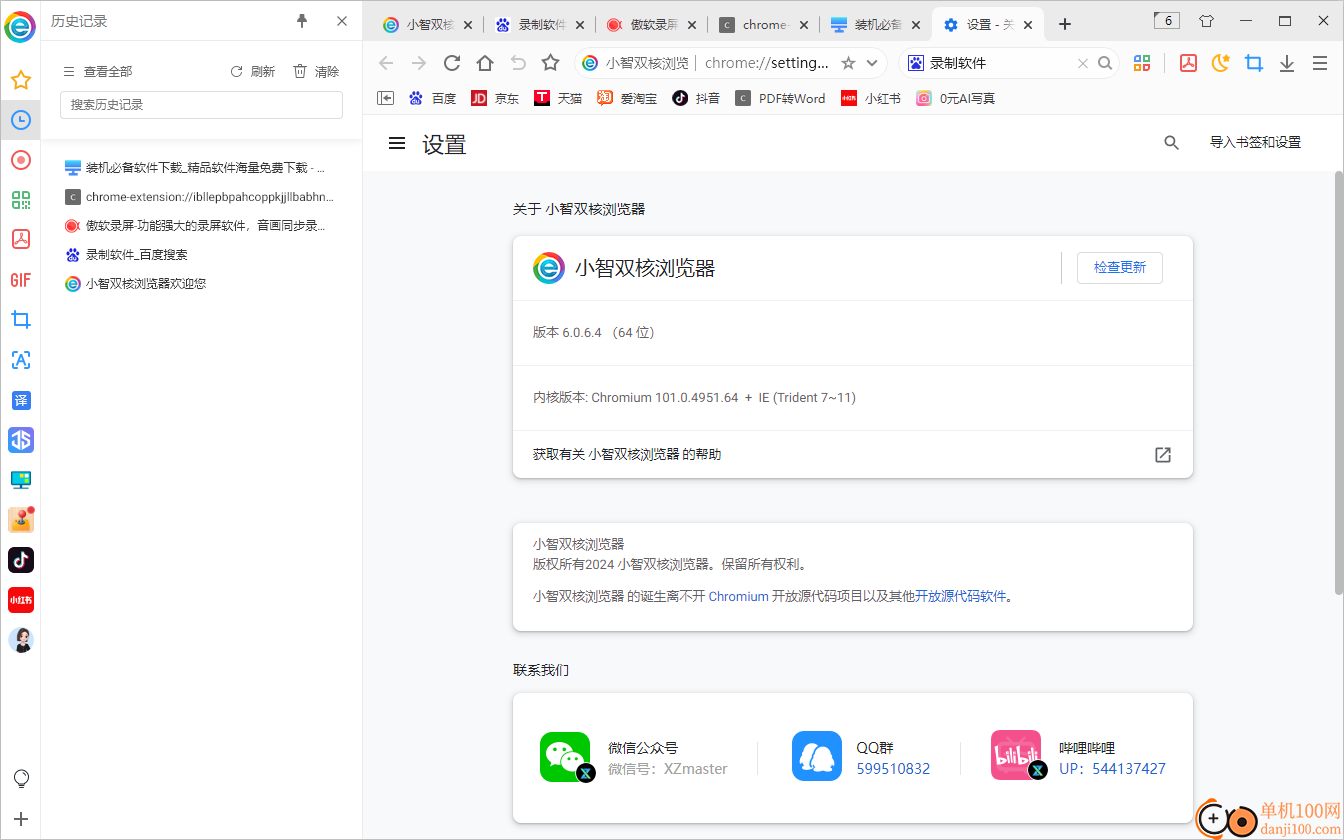Screen dimensions: 1344x840
Task: Open the colorful apps grid toolbar icon
Action: coord(1142,63)
